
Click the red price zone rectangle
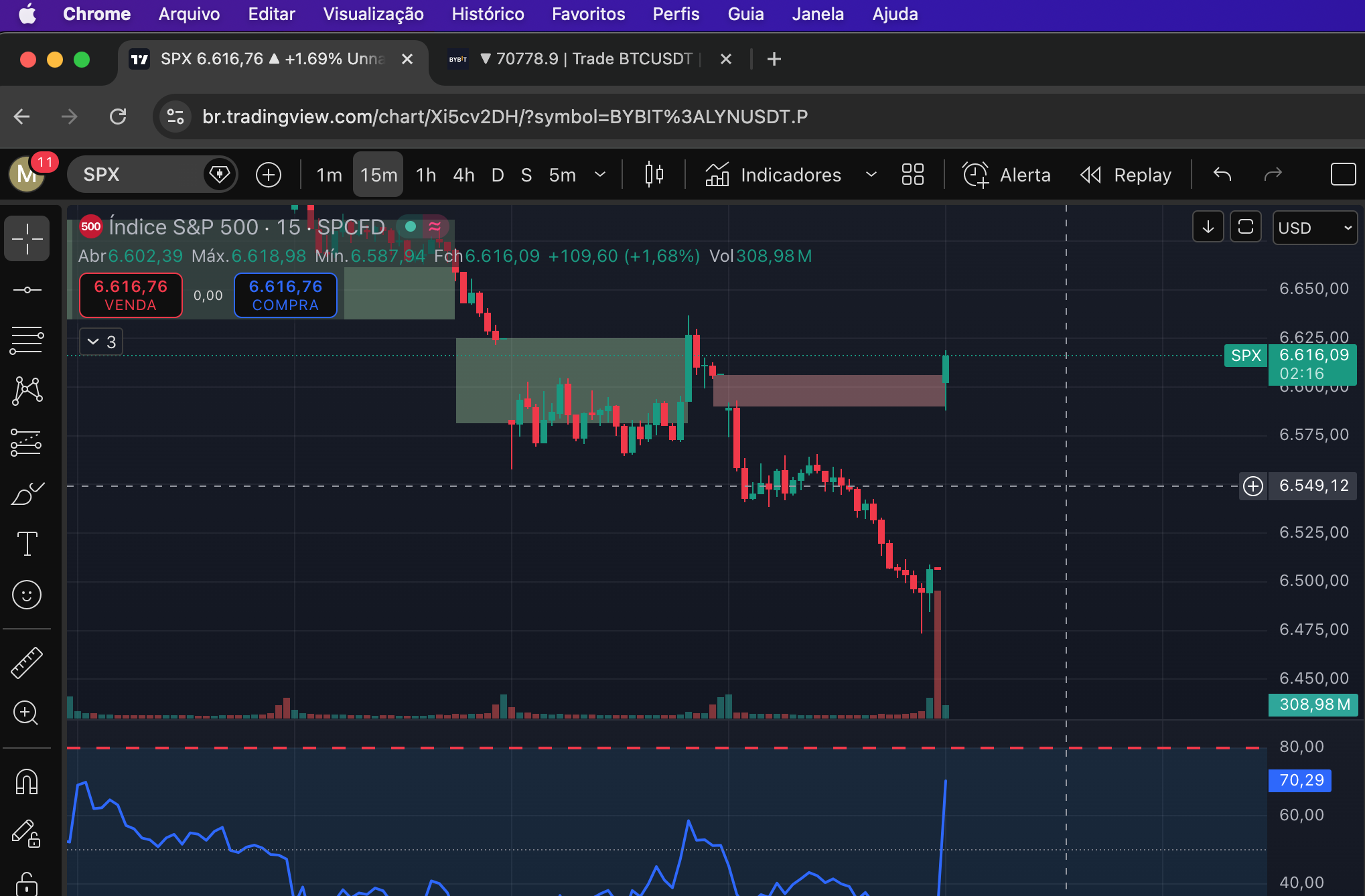coord(829,390)
